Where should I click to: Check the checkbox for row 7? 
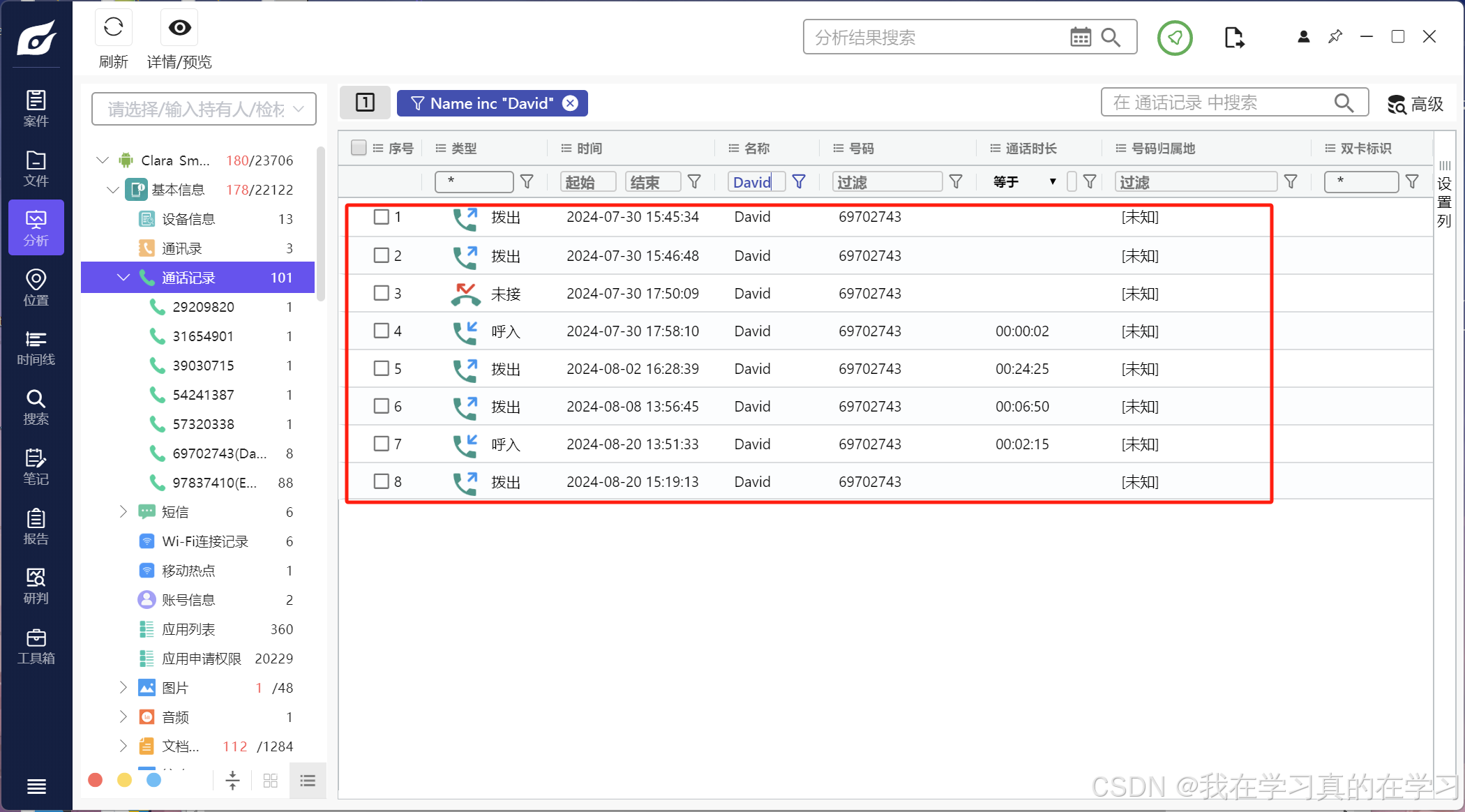(x=381, y=444)
